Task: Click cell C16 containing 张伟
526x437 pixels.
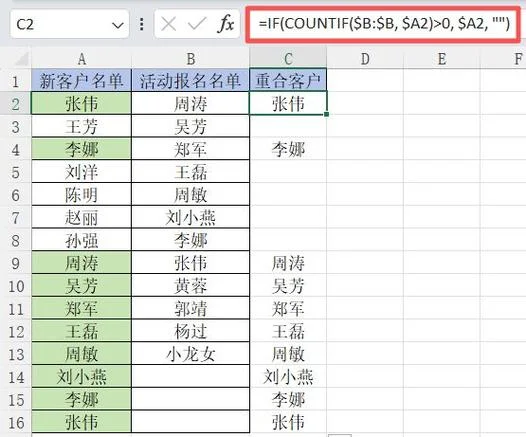Action: pyautogui.click(x=288, y=422)
